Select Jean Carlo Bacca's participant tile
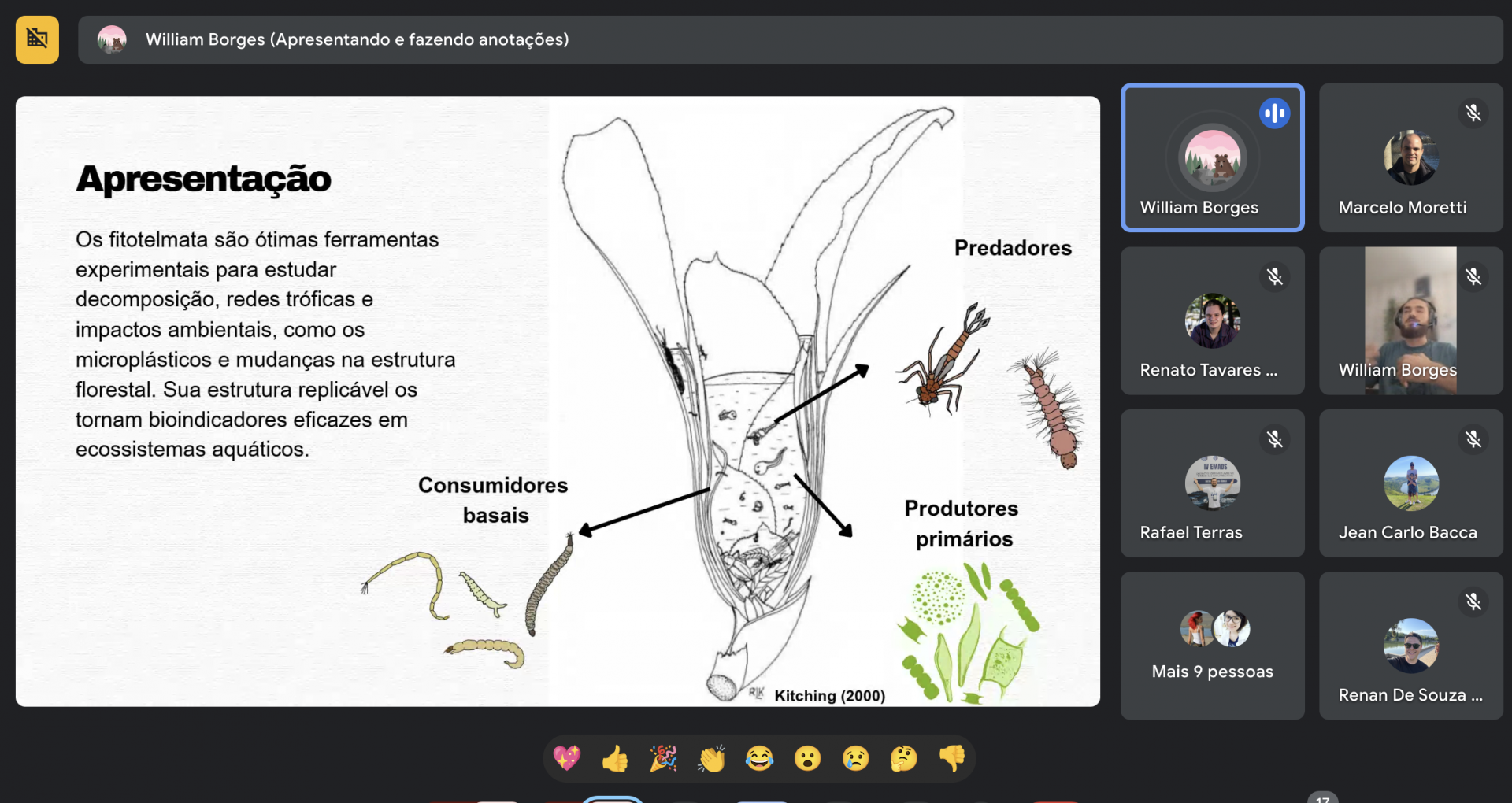Viewport: 1512px width, 803px height. coord(1410,483)
